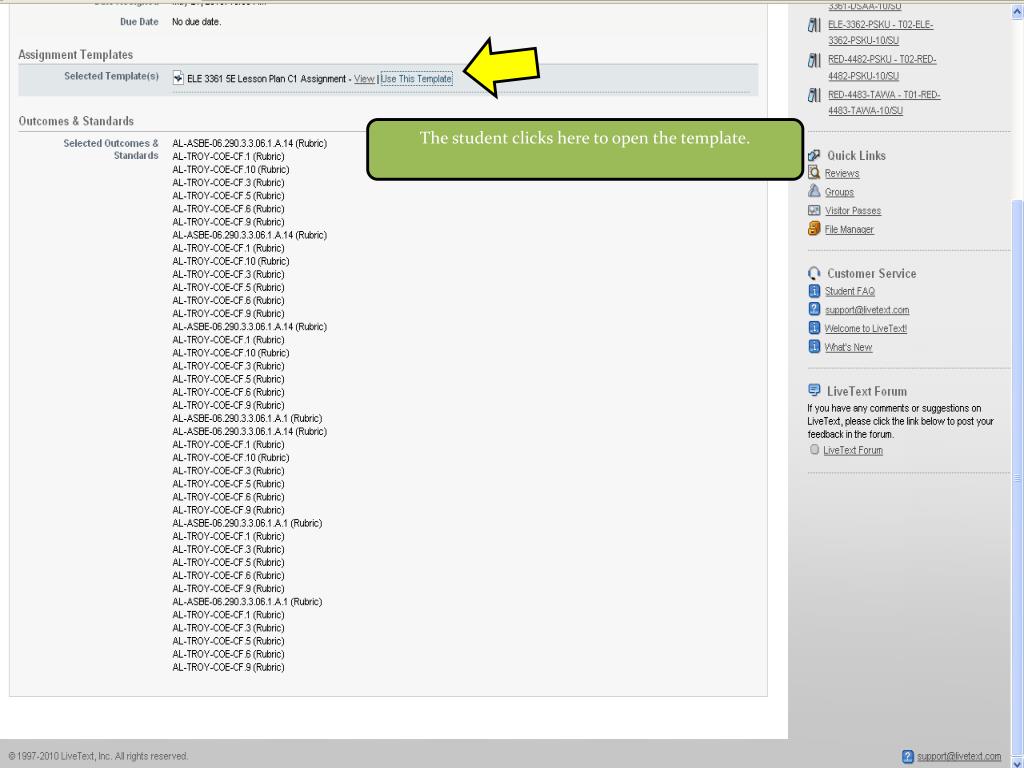Open the What's New link
The image size is (1024, 768).
click(848, 347)
